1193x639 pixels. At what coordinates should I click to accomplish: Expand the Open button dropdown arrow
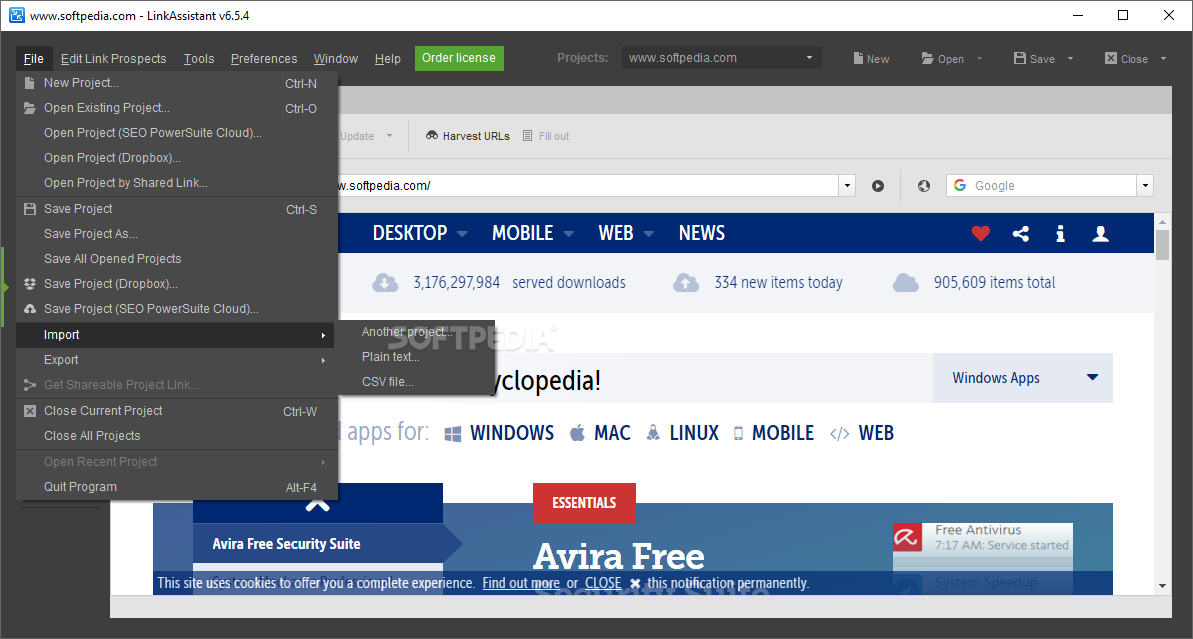[x=979, y=59]
